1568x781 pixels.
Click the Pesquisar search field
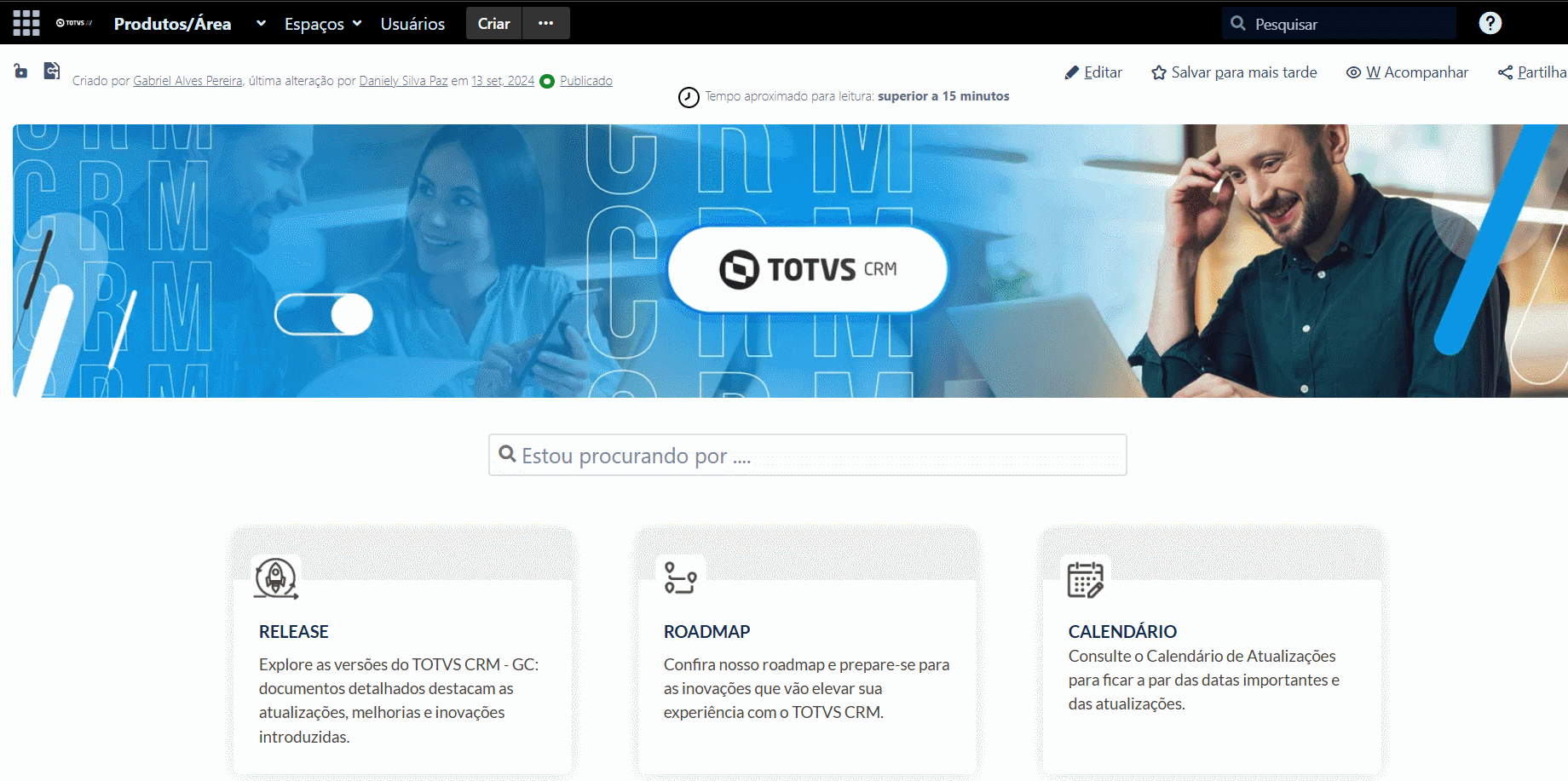(x=1339, y=24)
